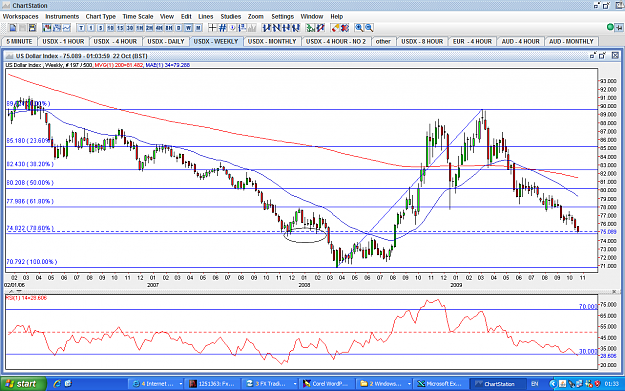Click the plus icon at top right
Screen dimensions: 625x391
point(619,28)
